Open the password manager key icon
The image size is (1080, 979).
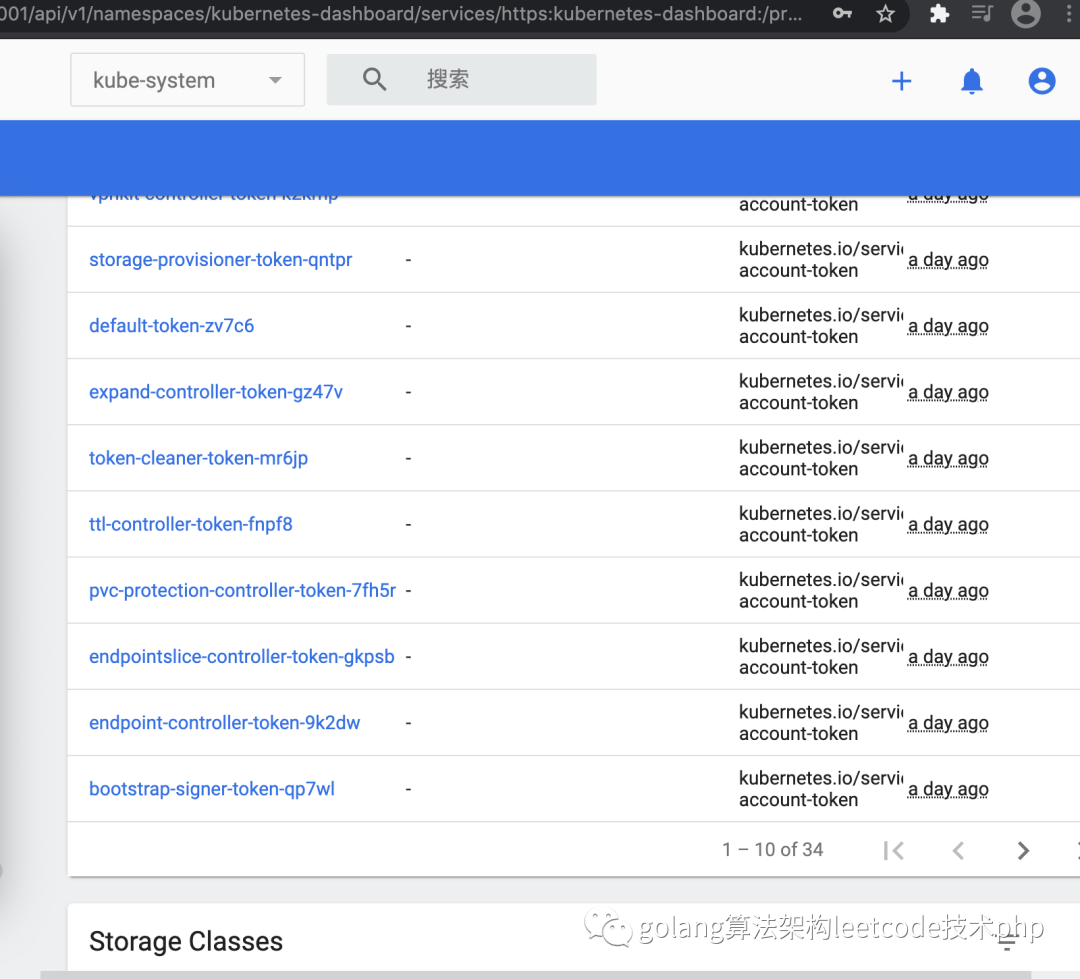pyautogui.click(x=841, y=14)
